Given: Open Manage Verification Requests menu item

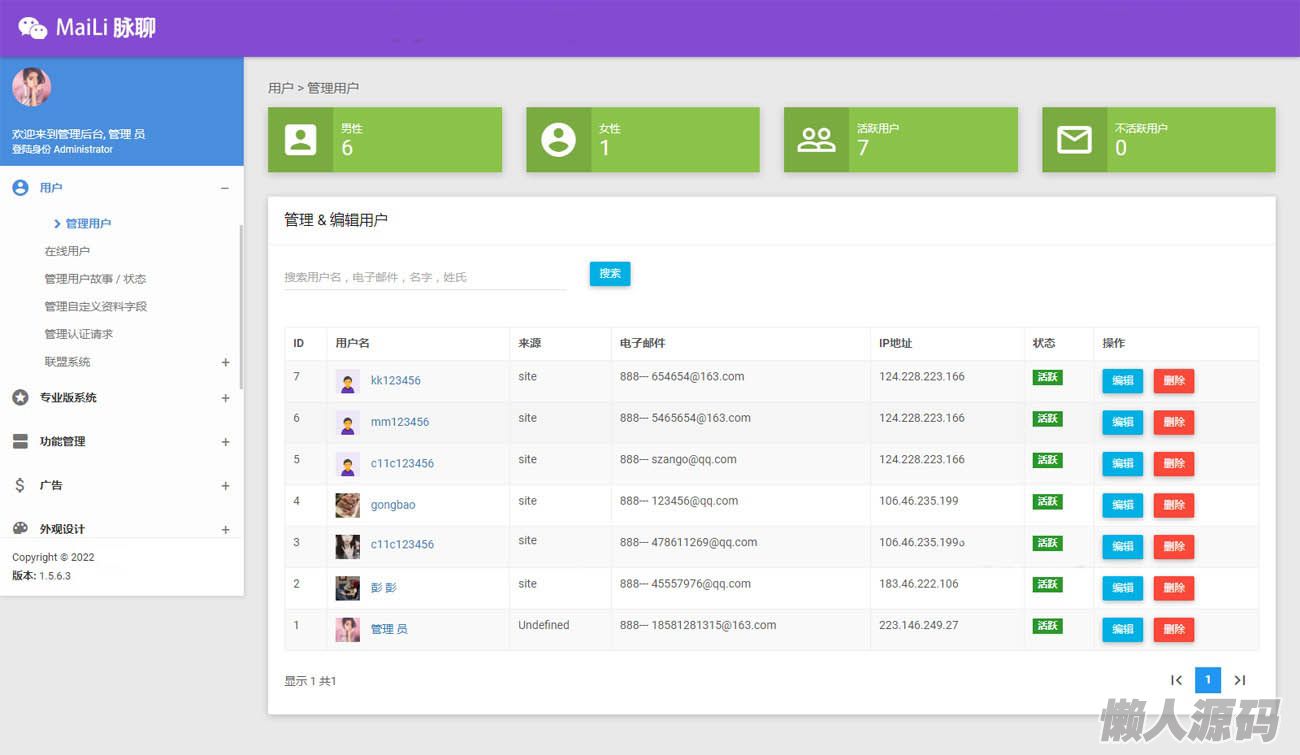Looking at the screenshot, I should (x=78, y=334).
